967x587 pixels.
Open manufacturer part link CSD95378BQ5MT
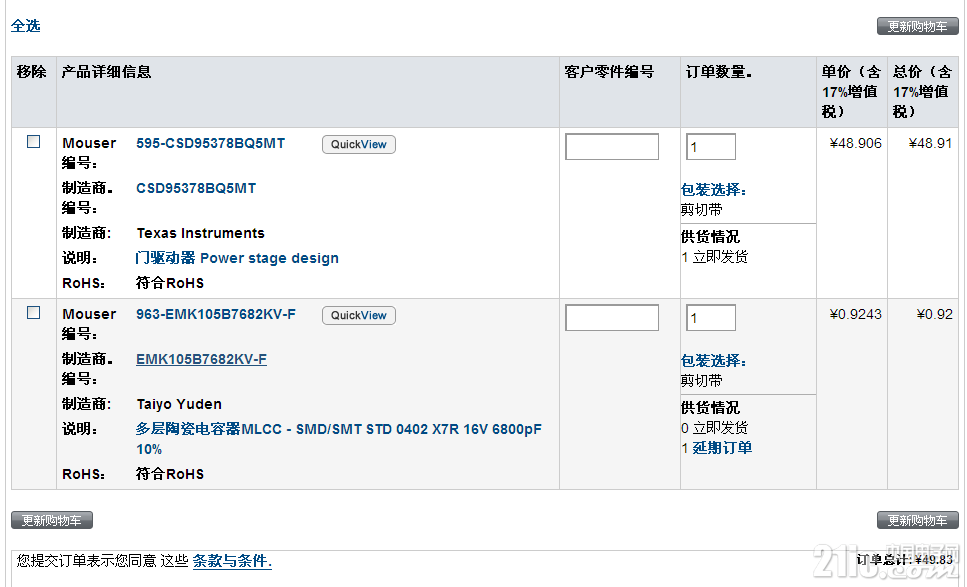(x=195, y=188)
